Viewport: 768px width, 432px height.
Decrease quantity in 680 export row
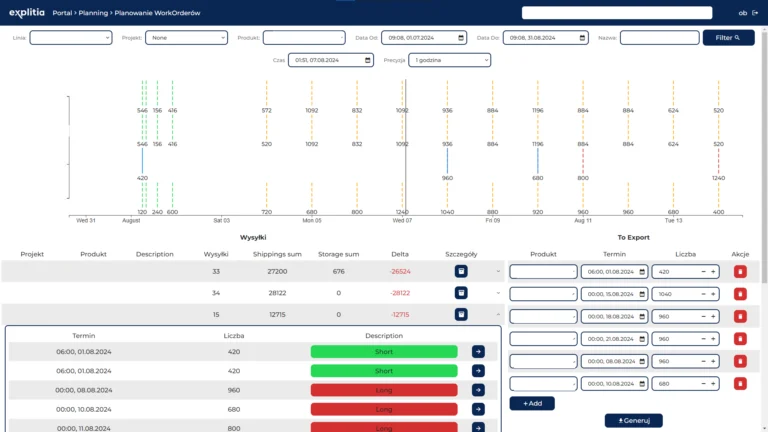703,384
